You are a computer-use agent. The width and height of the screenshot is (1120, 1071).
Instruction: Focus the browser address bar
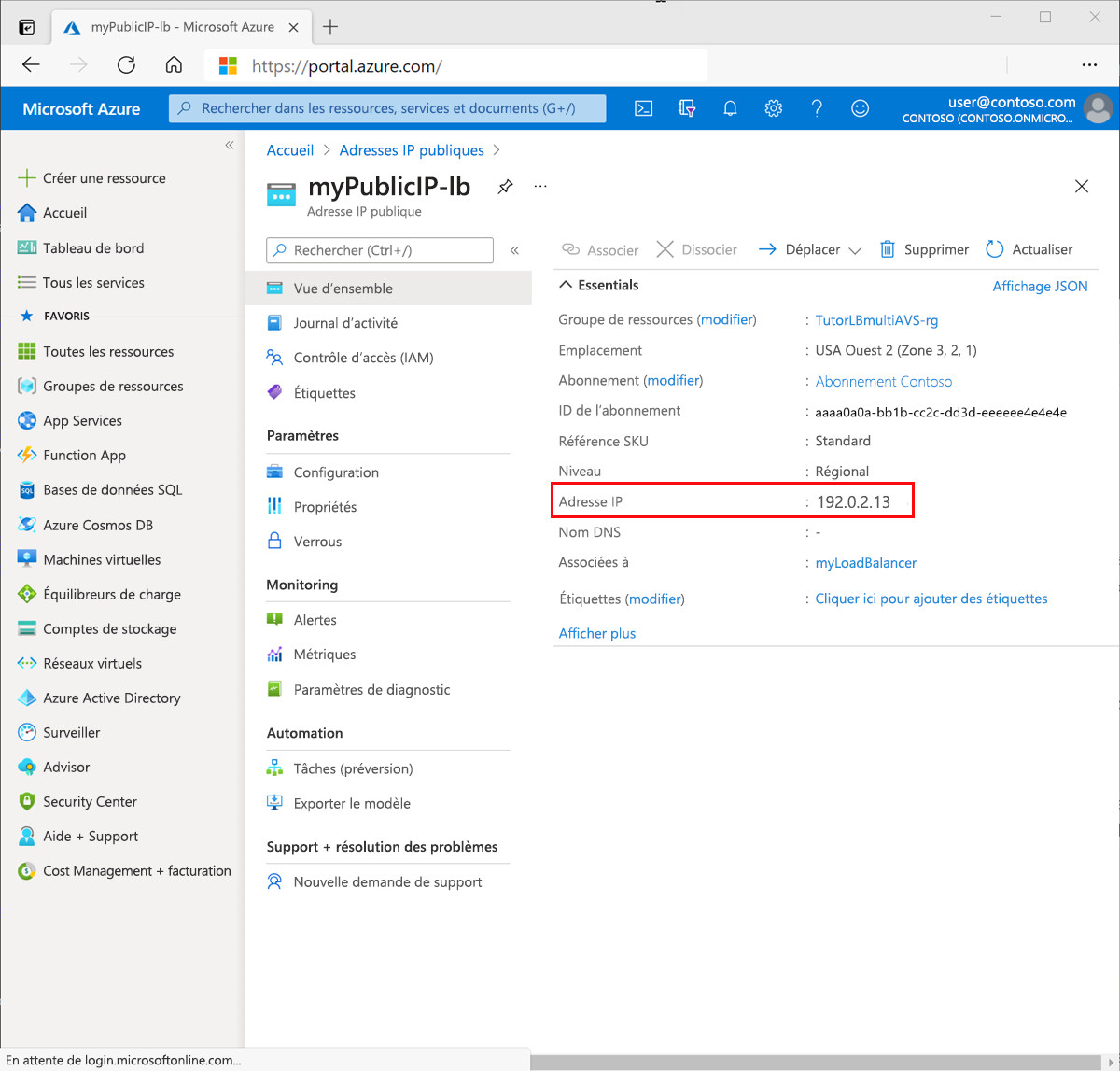[x=456, y=66]
